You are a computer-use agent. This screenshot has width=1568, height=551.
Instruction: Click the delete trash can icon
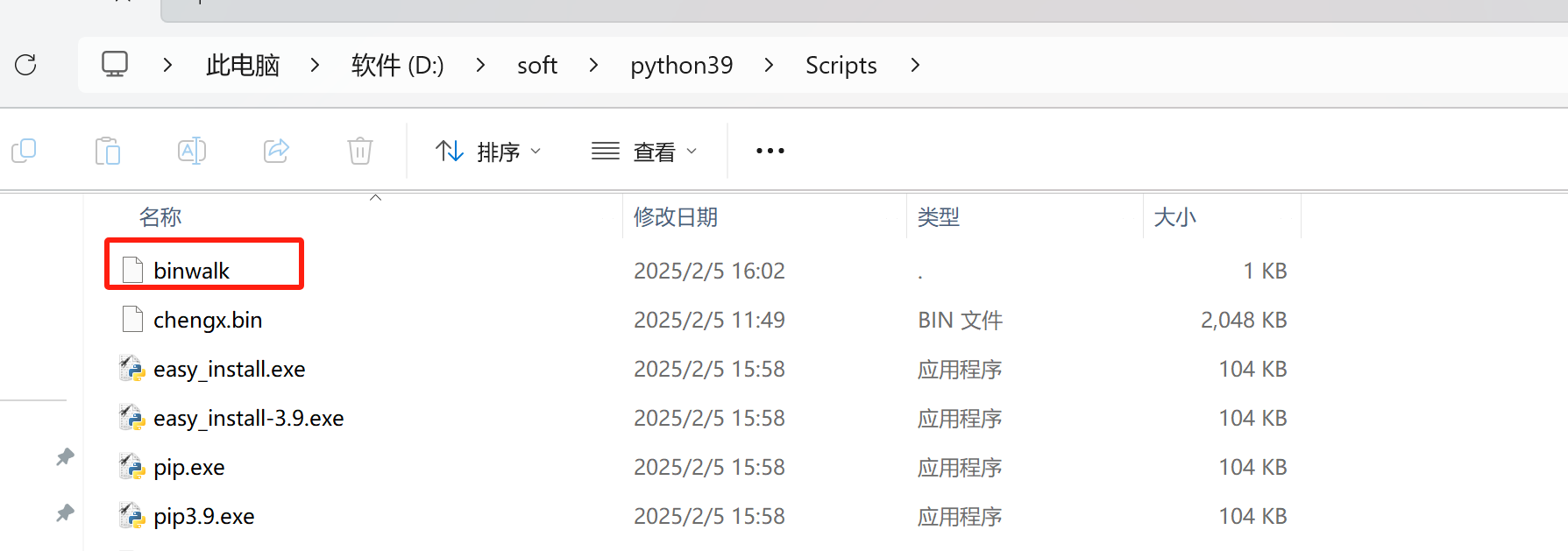point(360,152)
